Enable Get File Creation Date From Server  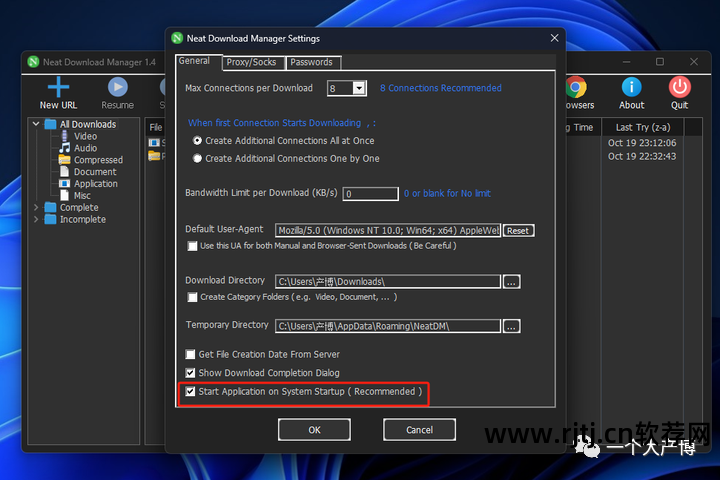pyautogui.click(x=190, y=354)
